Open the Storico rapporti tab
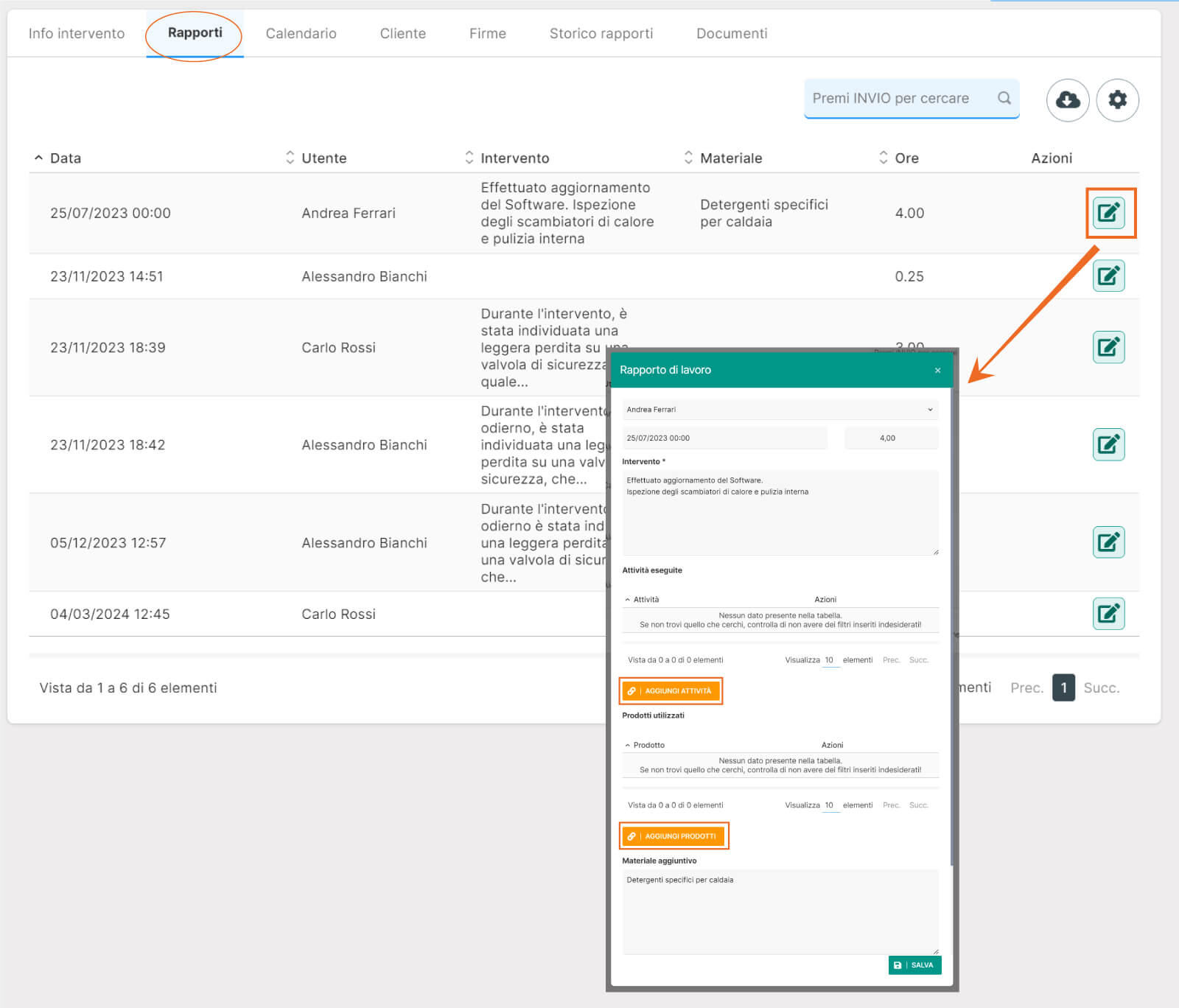 (601, 33)
